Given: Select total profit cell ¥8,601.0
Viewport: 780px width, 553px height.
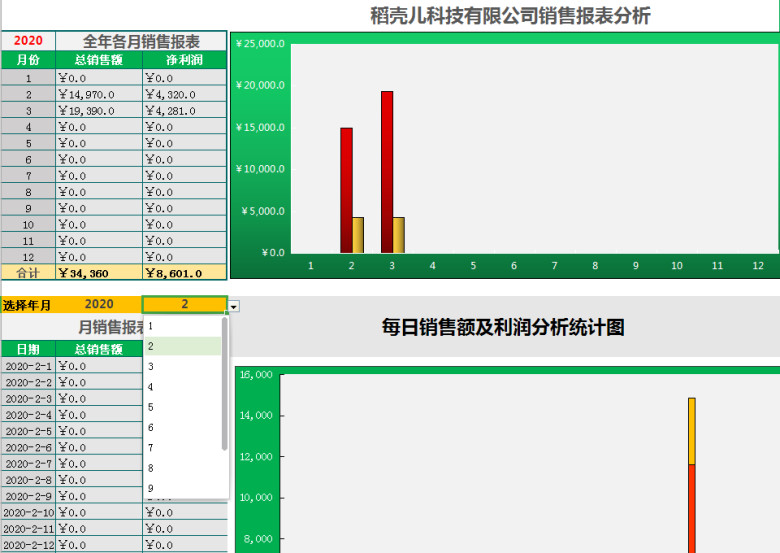Looking at the screenshot, I should click(185, 273).
